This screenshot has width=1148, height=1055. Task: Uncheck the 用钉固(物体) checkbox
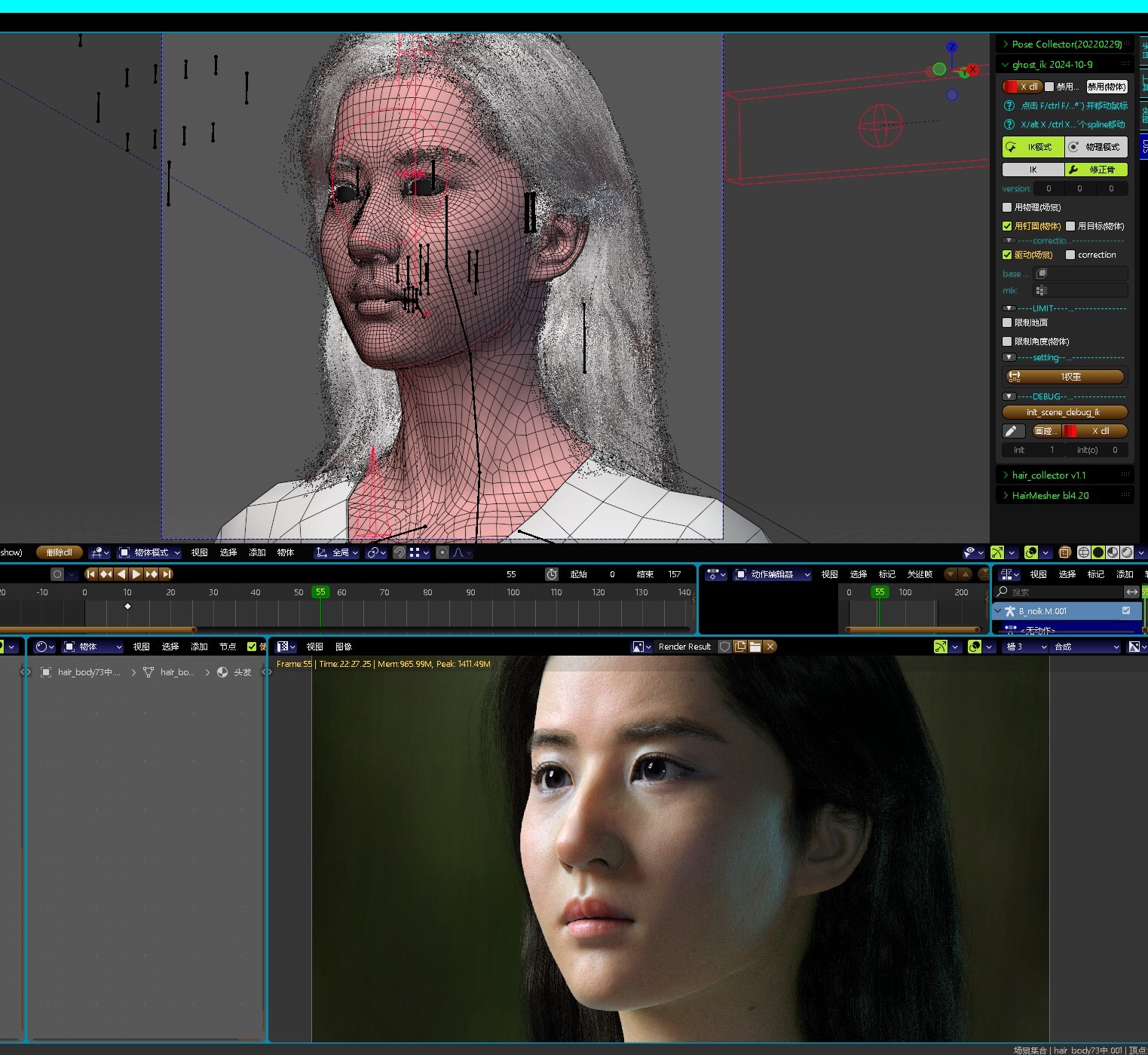[x=1007, y=226]
